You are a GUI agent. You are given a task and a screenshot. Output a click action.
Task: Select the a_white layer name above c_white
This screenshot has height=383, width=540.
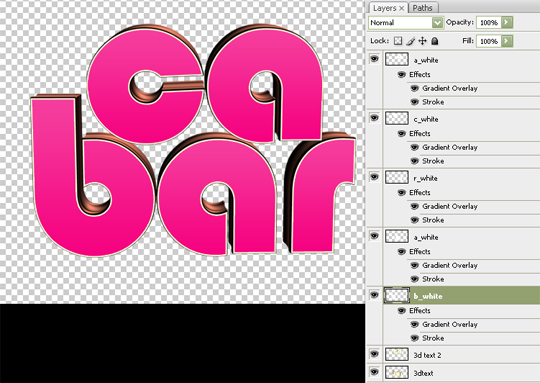(x=426, y=60)
